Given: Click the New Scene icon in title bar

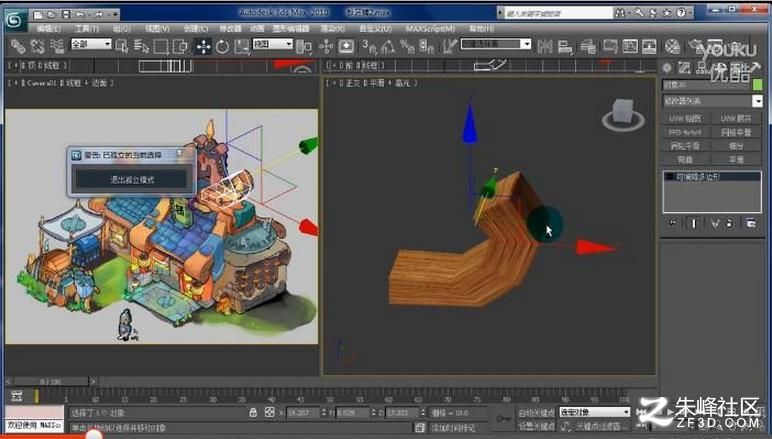Looking at the screenshot, I should pyautogui.click(x=38, y=15).
